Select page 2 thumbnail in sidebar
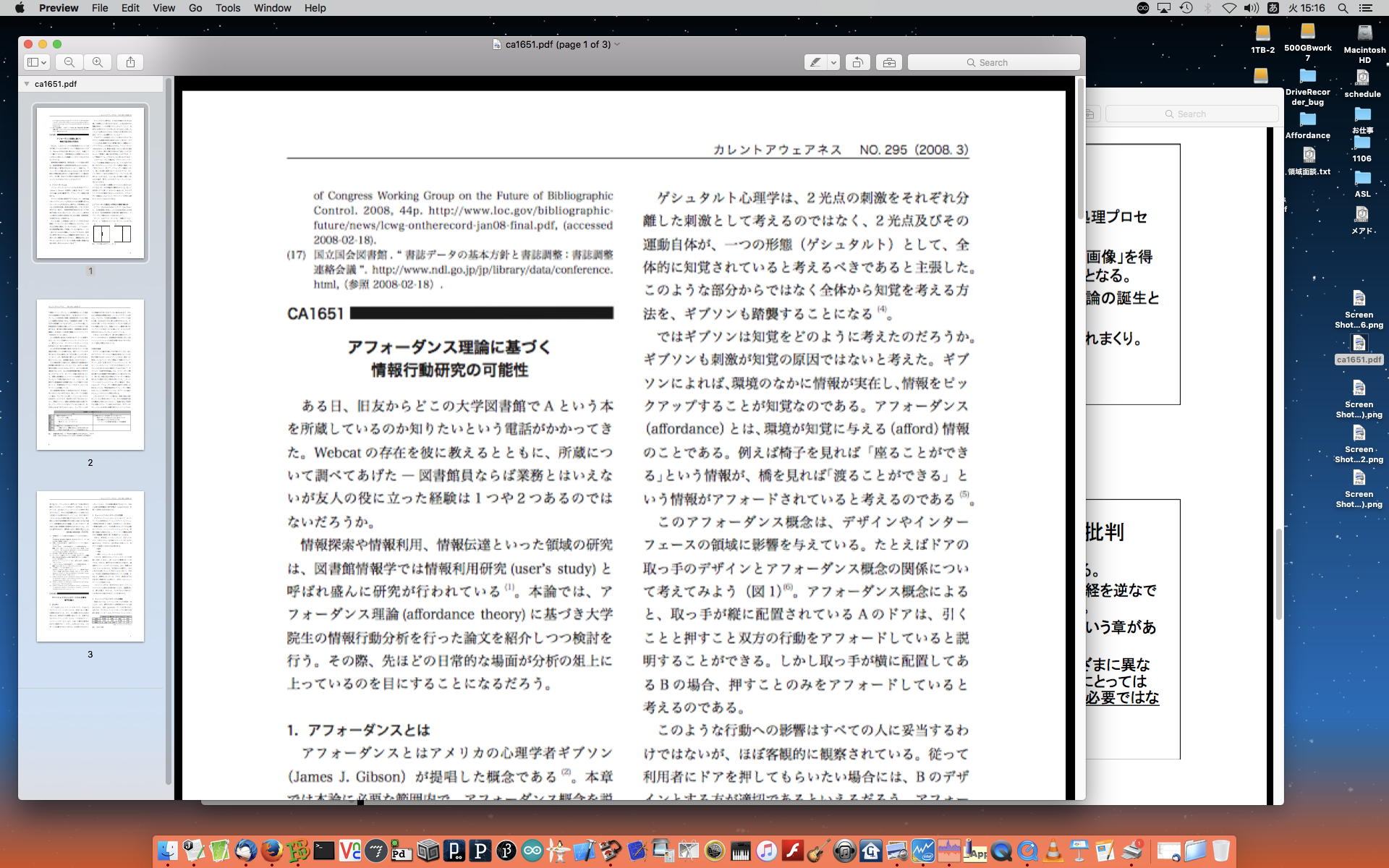 (x=90, y=375)
